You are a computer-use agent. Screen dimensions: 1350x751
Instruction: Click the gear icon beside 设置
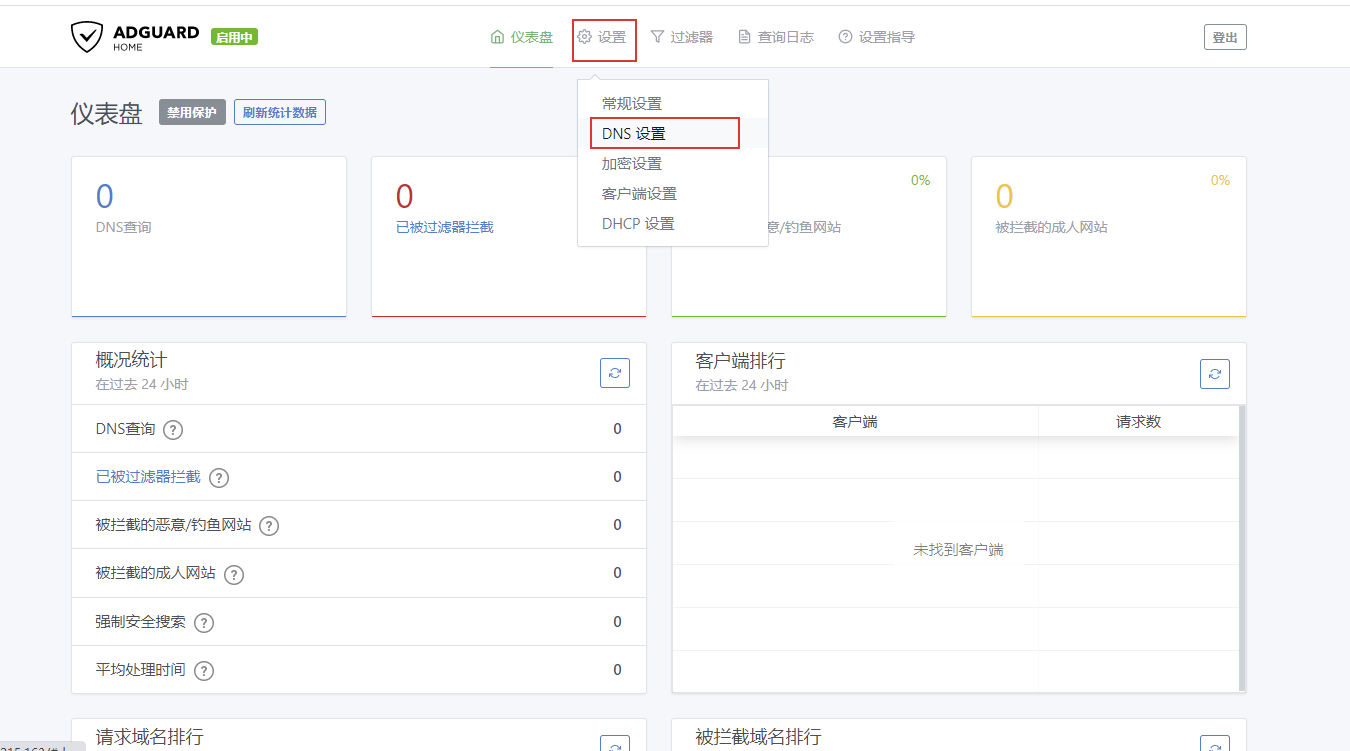pyautogui.click(x=585, y=37)
